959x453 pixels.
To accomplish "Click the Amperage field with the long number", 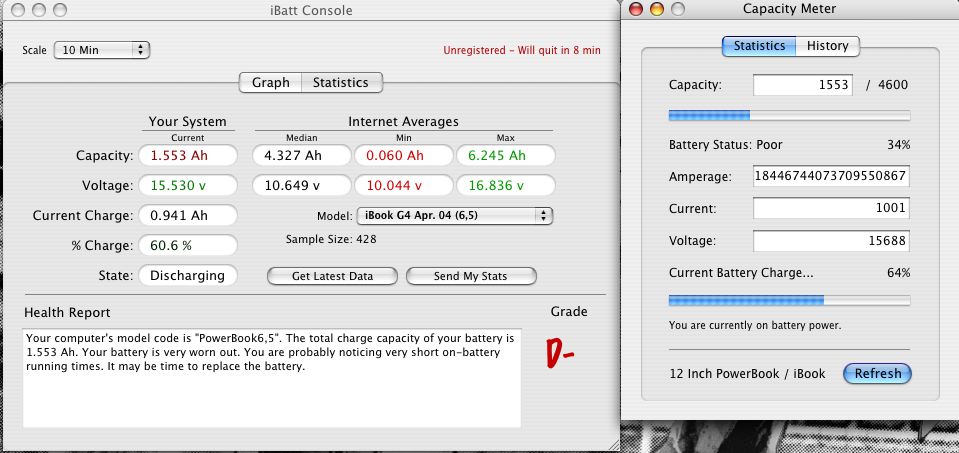I will click(x=831, y=176).
